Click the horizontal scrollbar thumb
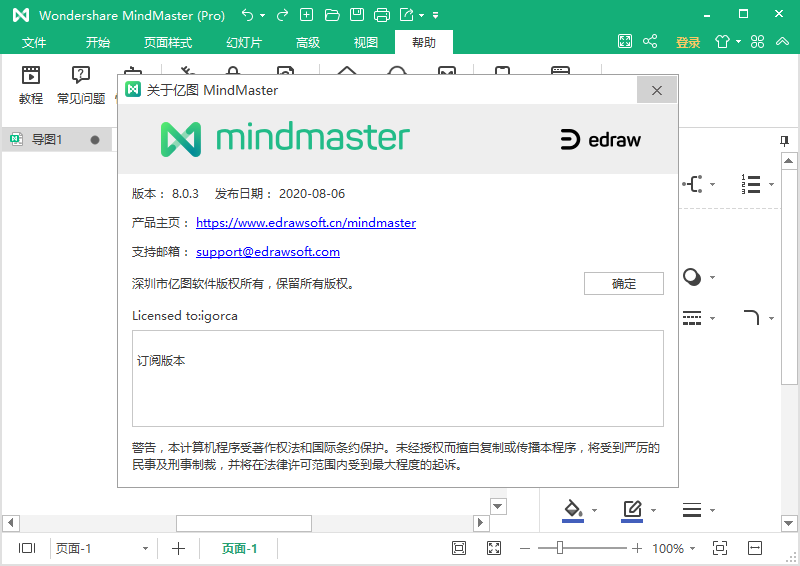Viewport: 800px width, 566px height. coord(244,523)
